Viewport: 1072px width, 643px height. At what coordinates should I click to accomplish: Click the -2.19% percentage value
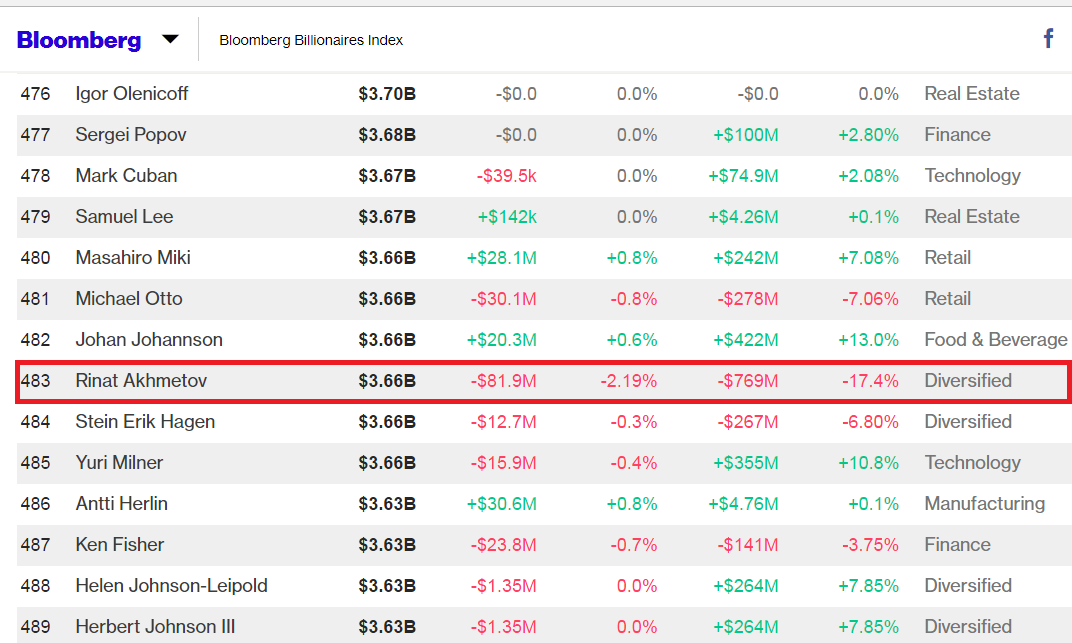pos(628,381)
